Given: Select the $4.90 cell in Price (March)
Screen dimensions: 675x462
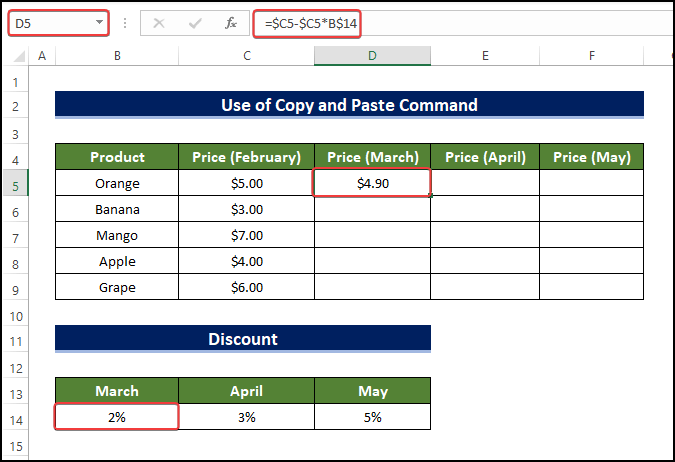Looking at the screenshot, I should click(x=372, y=183).
